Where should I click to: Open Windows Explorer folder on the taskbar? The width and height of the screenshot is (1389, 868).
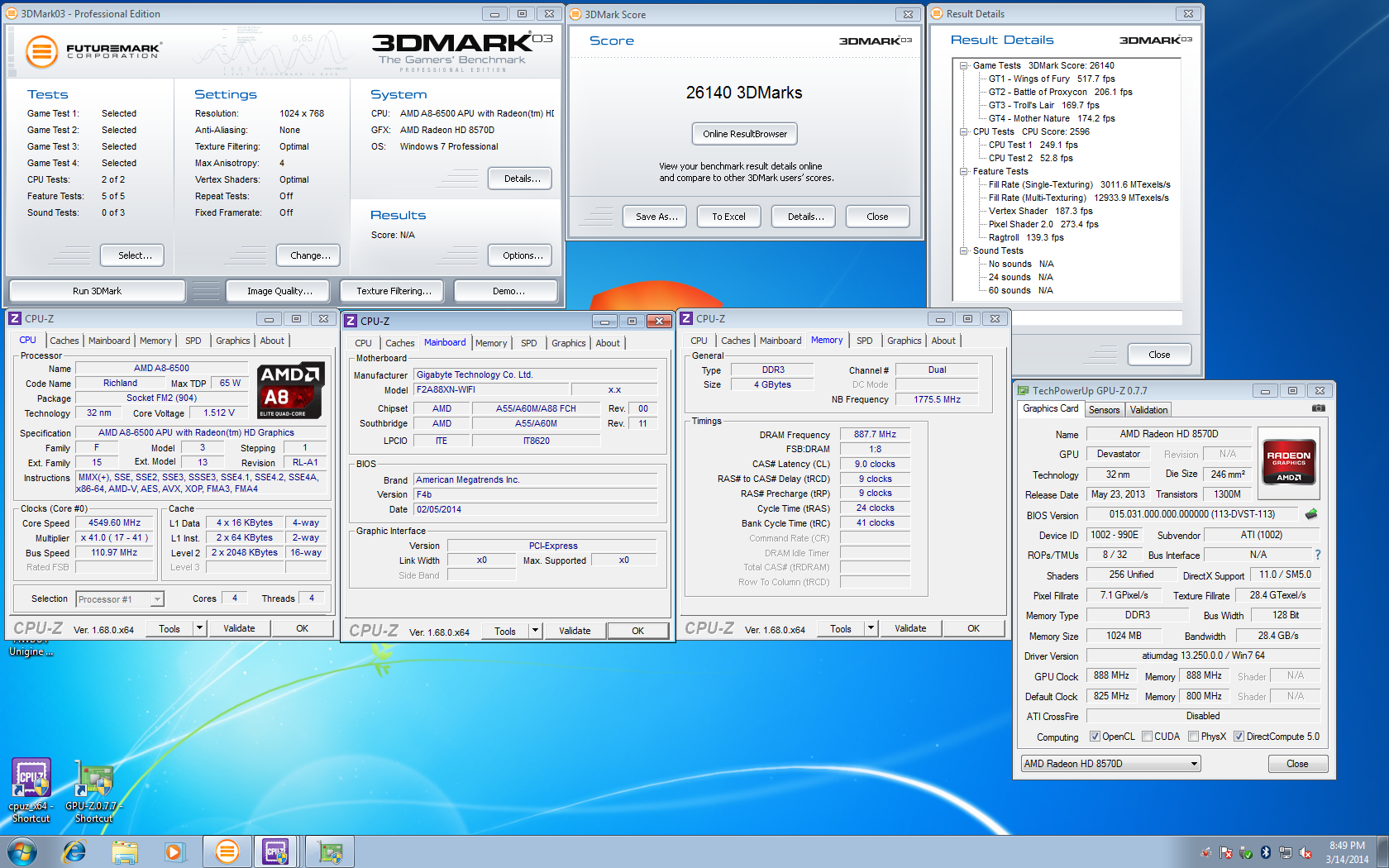pyautogui.click(x=125, y=851)
